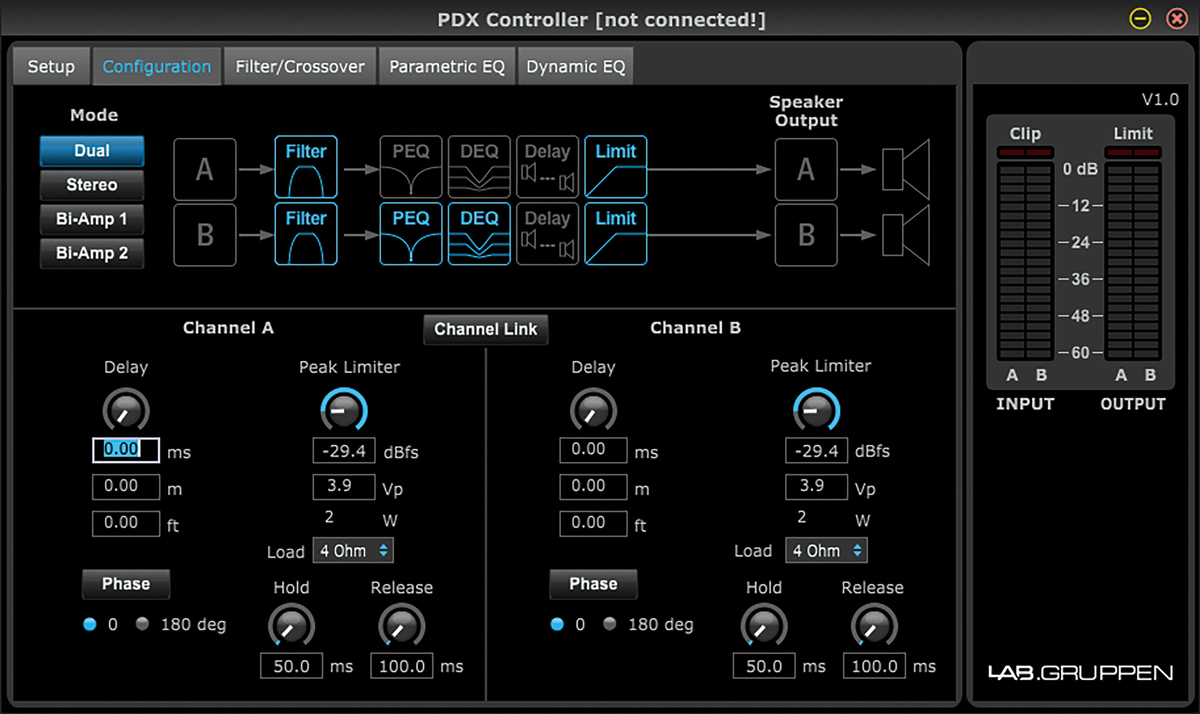Click Channel B delay ms field
Viewport: 1200px width, 714px height.
click(593, 450)
